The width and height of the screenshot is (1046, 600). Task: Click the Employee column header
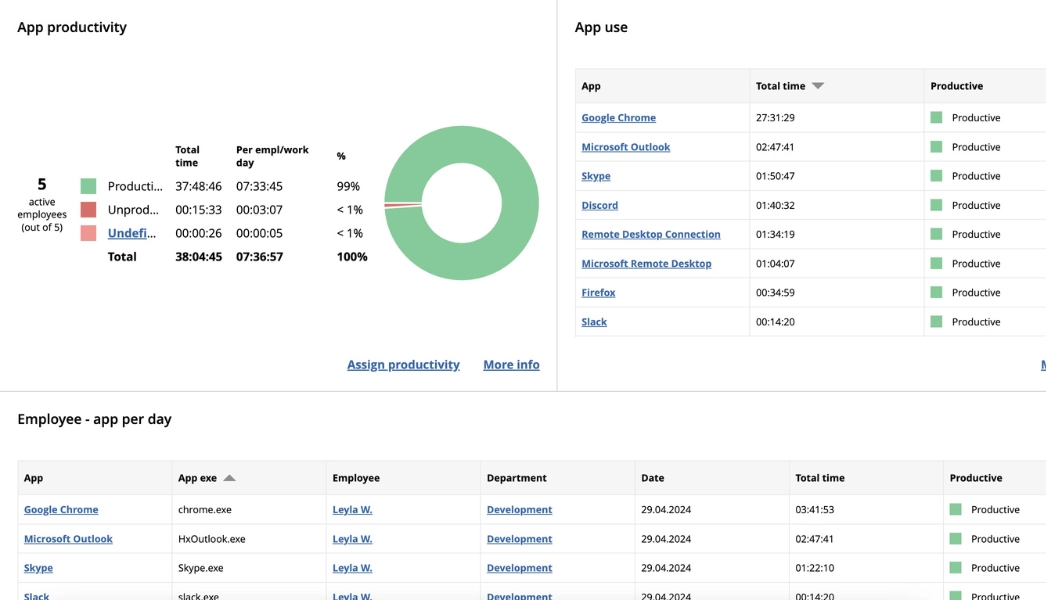click(x=356, y=478)
